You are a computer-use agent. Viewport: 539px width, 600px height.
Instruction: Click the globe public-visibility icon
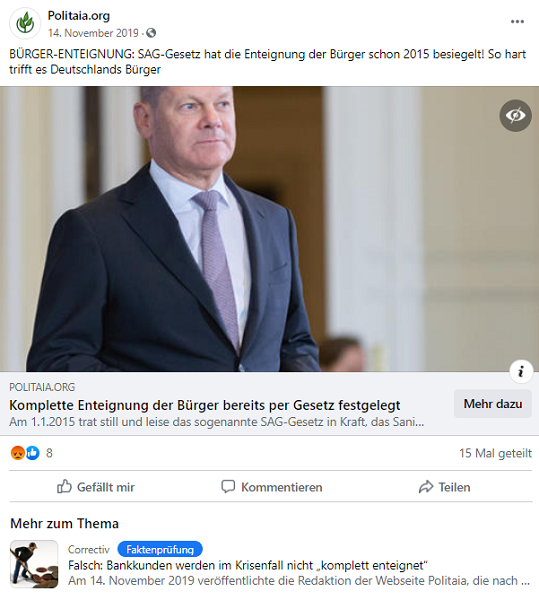click(x=151, y=33)
